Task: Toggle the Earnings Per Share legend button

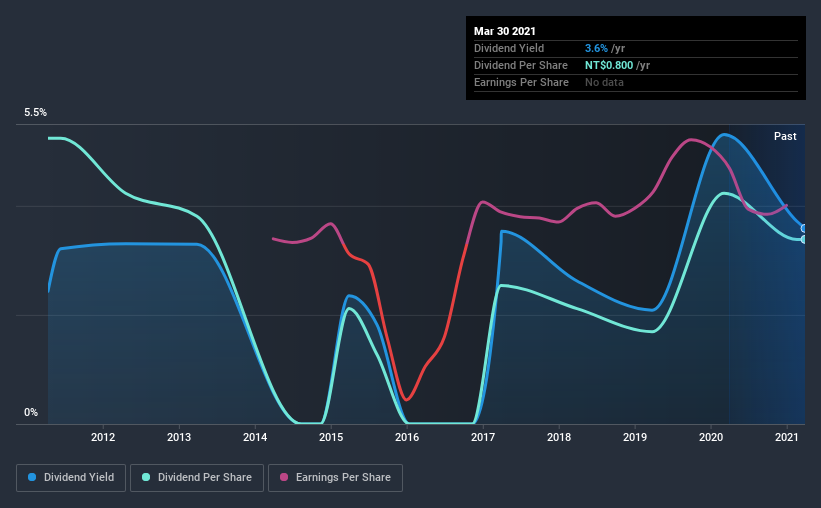Action: [x=336, y=478]
